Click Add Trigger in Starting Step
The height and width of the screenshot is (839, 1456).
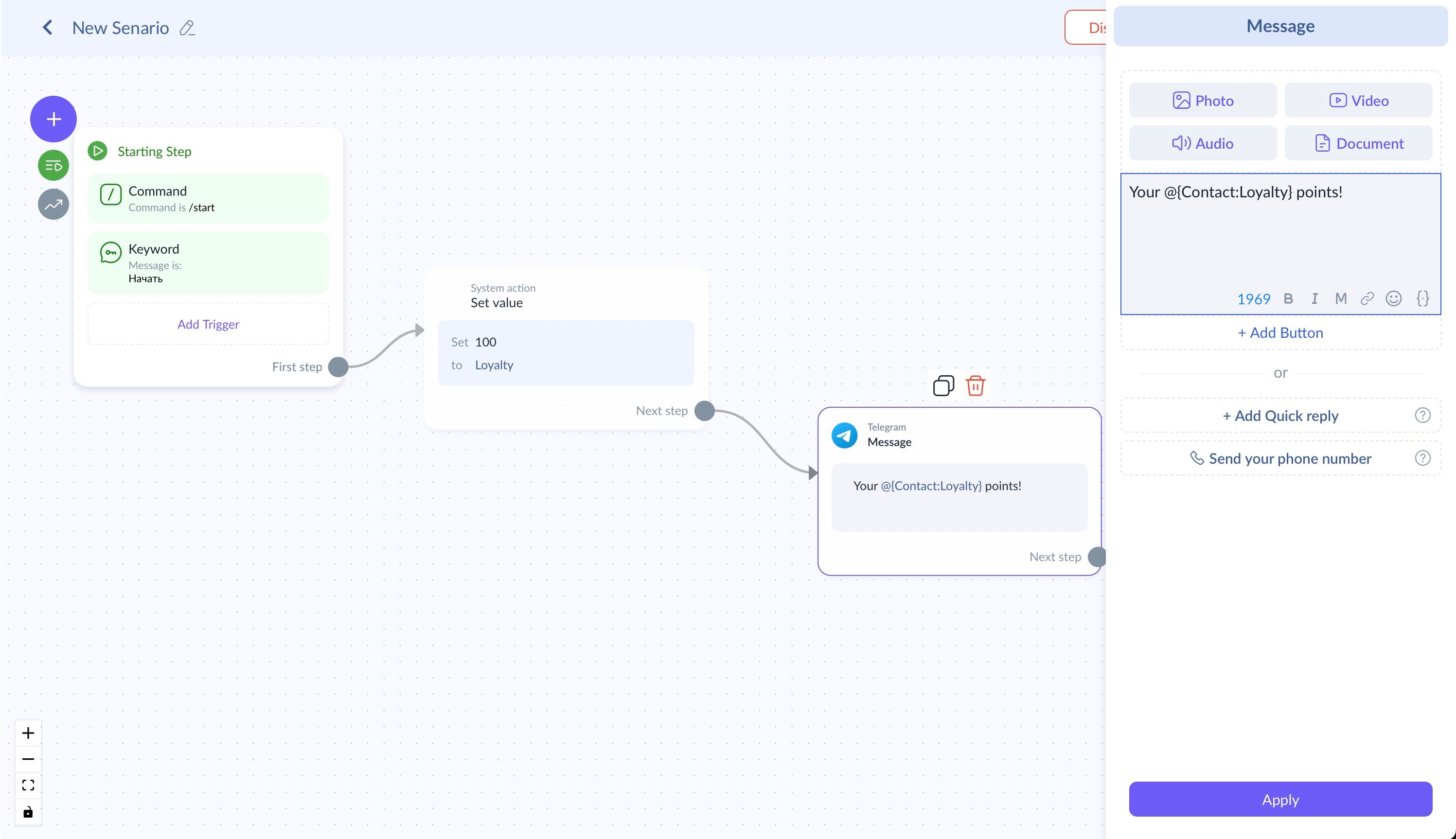(x=208, y=324)
